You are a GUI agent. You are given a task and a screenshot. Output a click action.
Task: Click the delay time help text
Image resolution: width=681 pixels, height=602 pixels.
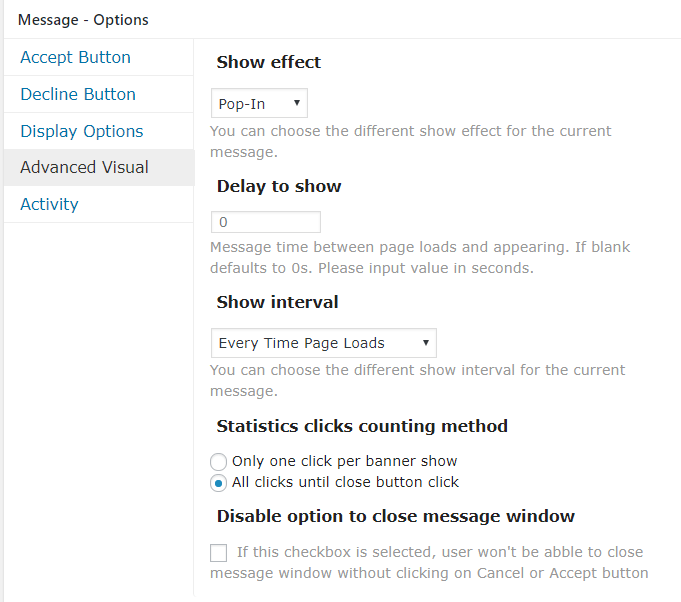pyautogui.click(x=420, y=257)
